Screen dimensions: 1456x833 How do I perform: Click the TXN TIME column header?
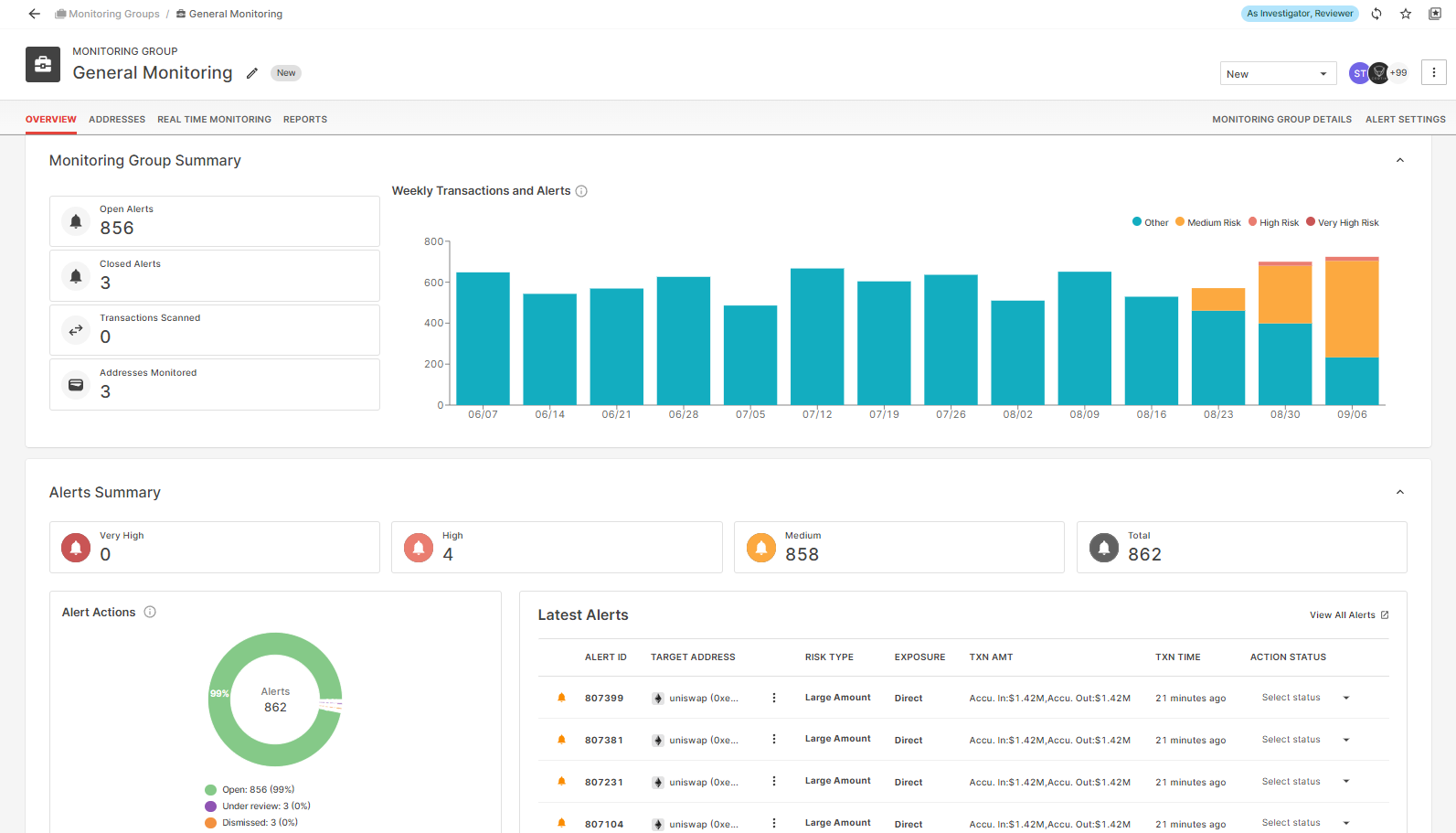(x=1178, y=657)
